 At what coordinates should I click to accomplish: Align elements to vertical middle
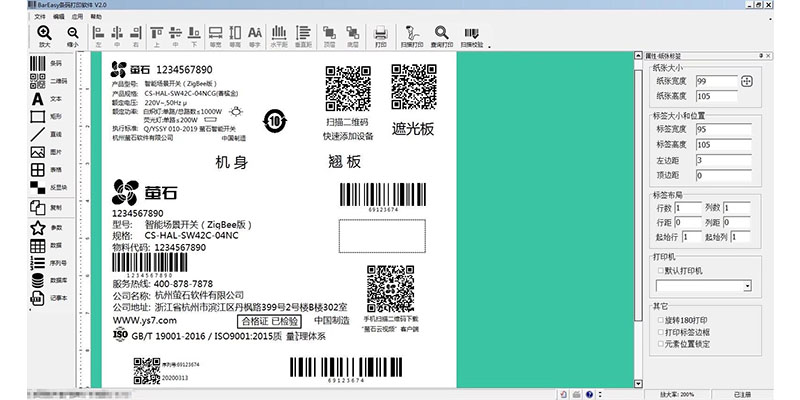[x=176, y=36]
